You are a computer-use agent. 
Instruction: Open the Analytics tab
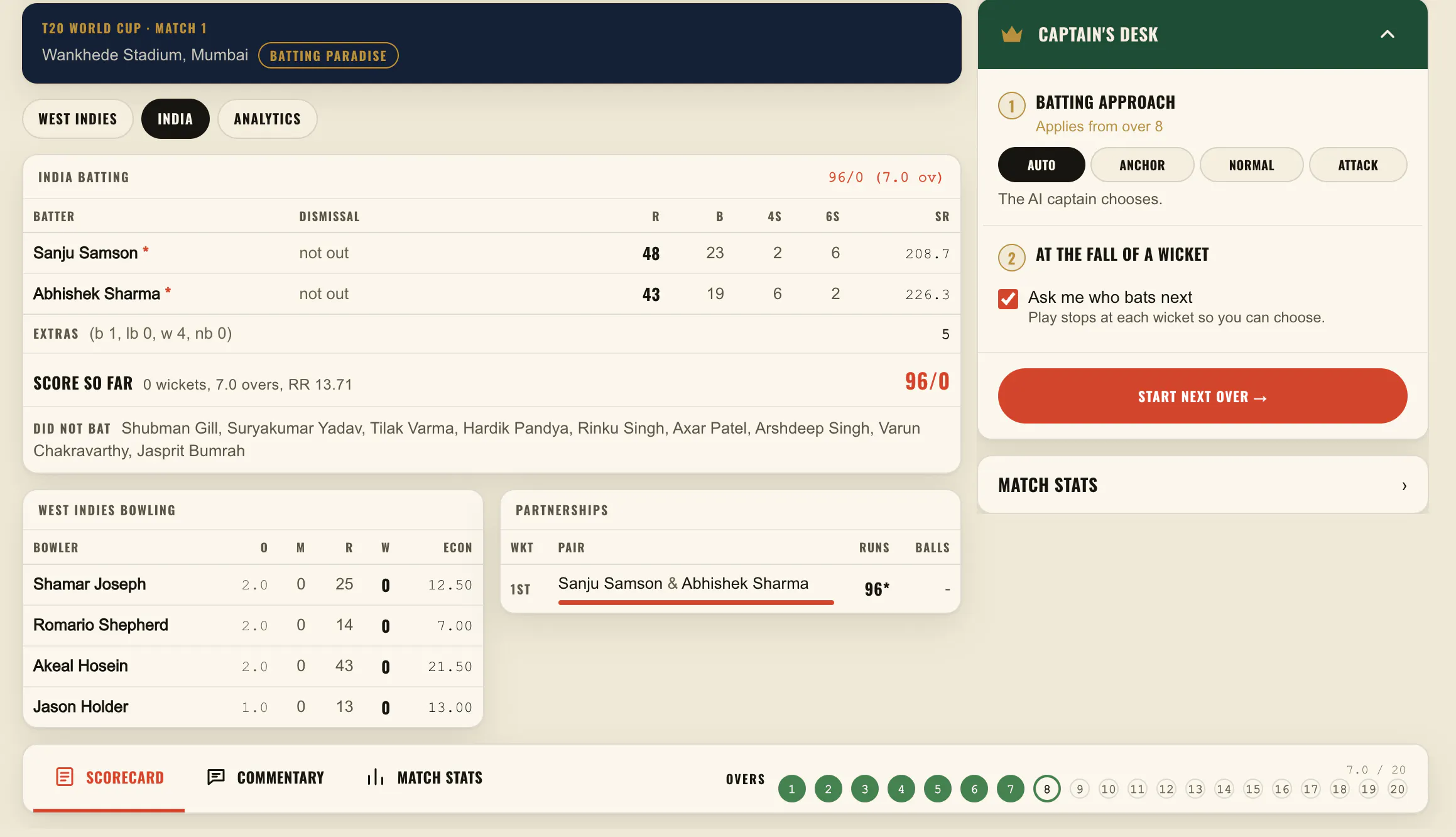pyautogui.click(x=268, y=119)
